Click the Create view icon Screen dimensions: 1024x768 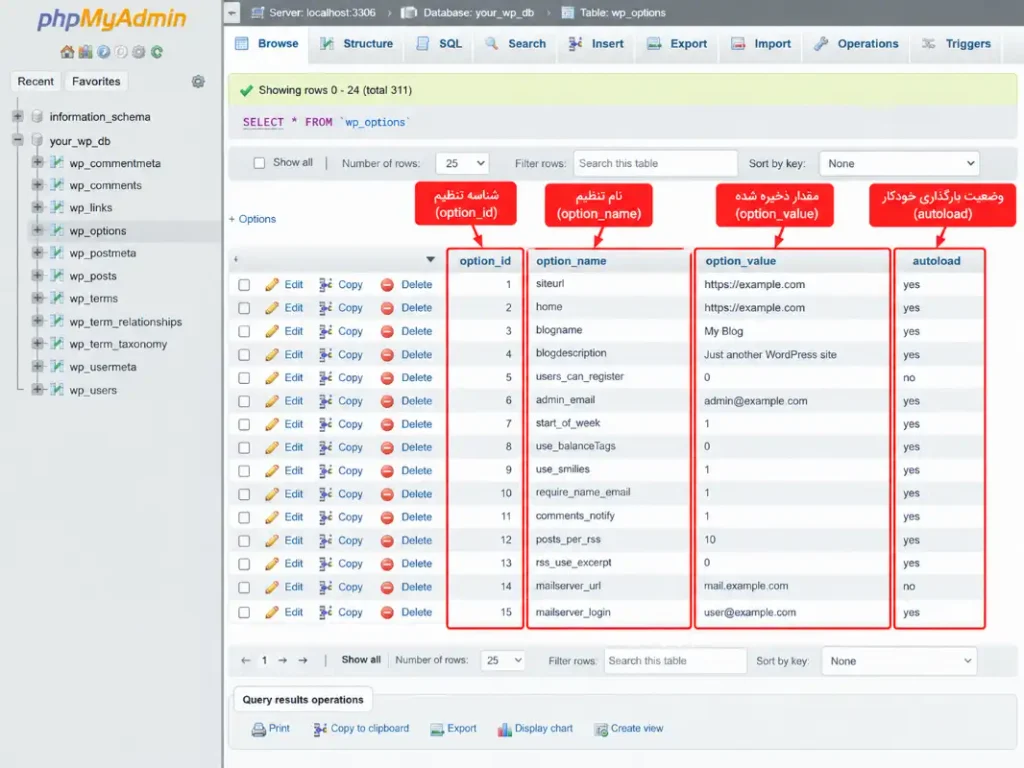(601, 729)
